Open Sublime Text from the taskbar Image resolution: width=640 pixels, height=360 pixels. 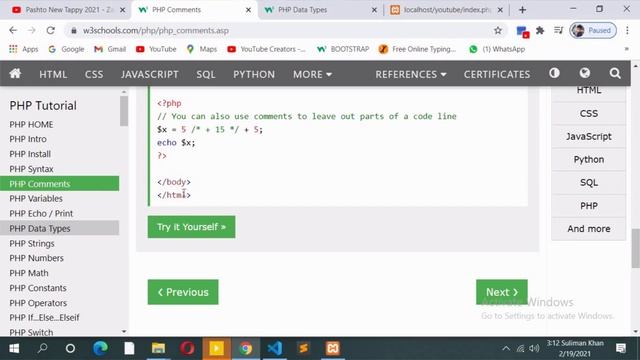(303, 348)
